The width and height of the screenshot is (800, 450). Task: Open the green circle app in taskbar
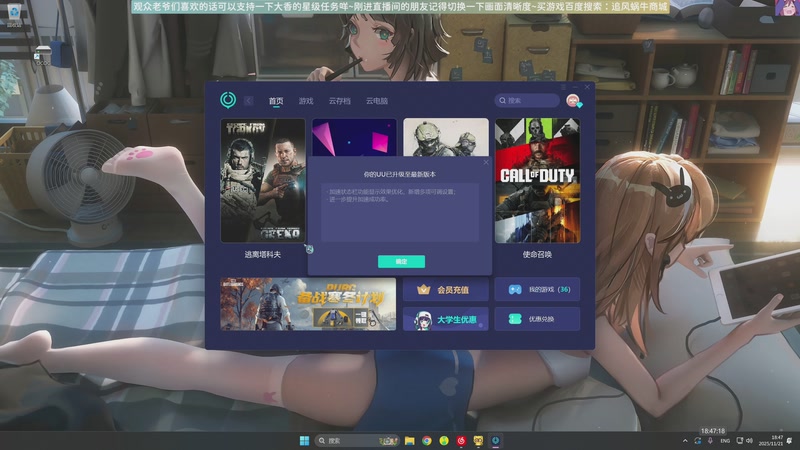[444, 441]
